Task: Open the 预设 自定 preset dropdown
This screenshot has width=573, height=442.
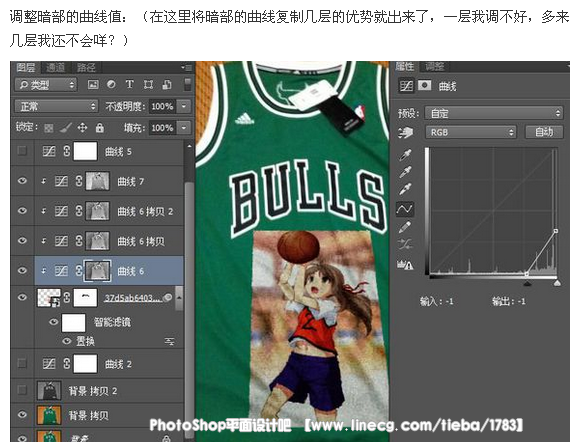Action: [494, 113]
